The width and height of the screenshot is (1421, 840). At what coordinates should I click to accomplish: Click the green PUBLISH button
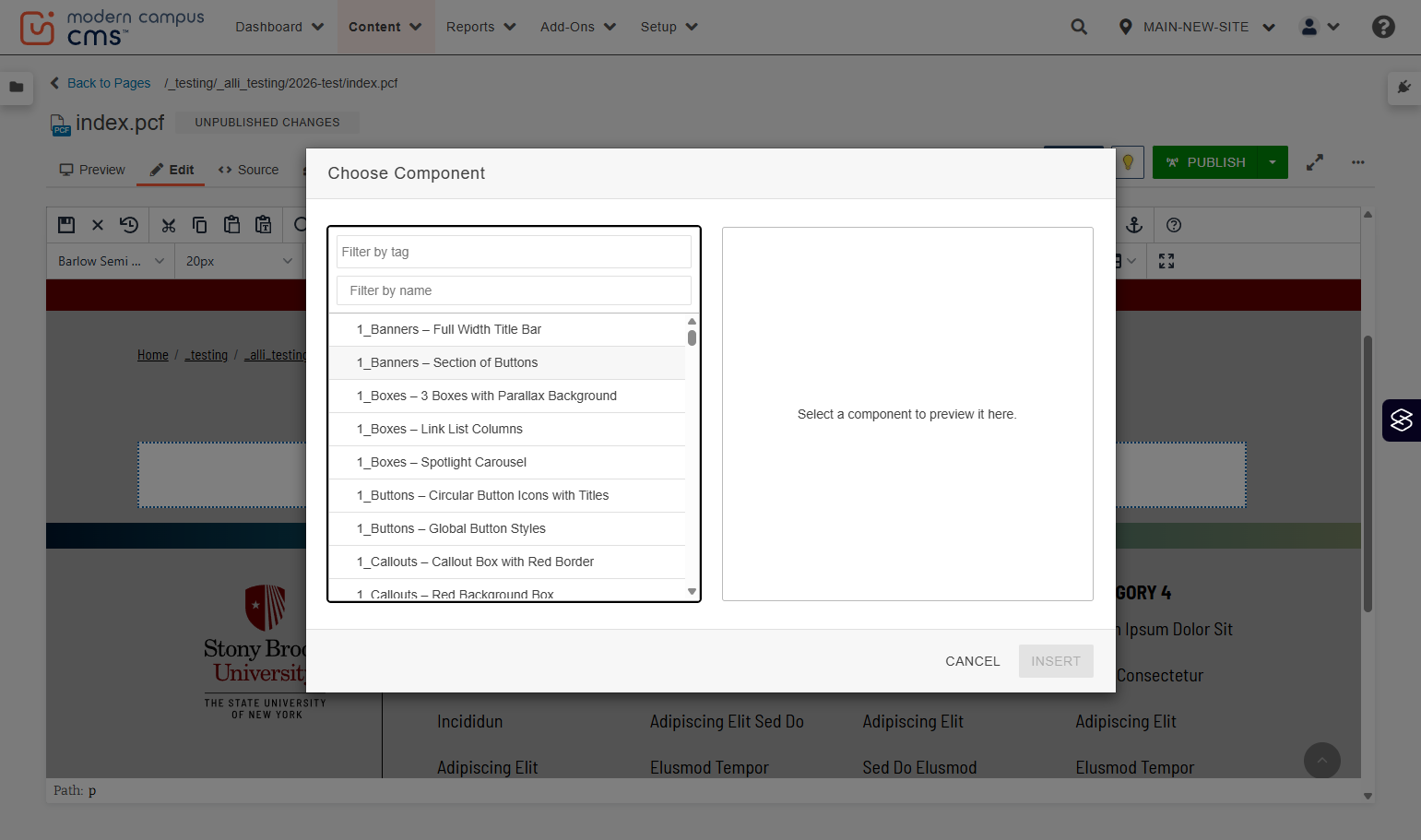[x=1205, y=162]
